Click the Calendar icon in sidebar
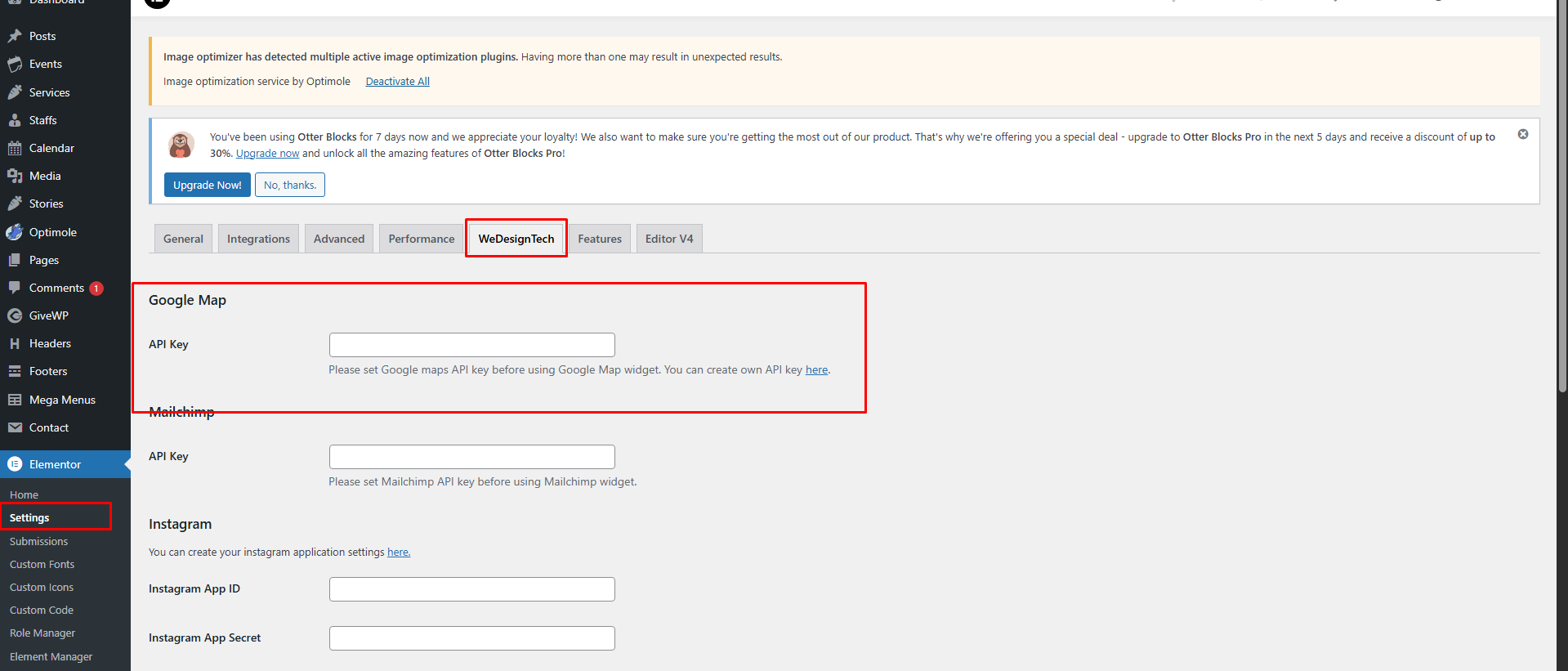 pyautogui.click(x=15, y=148)
